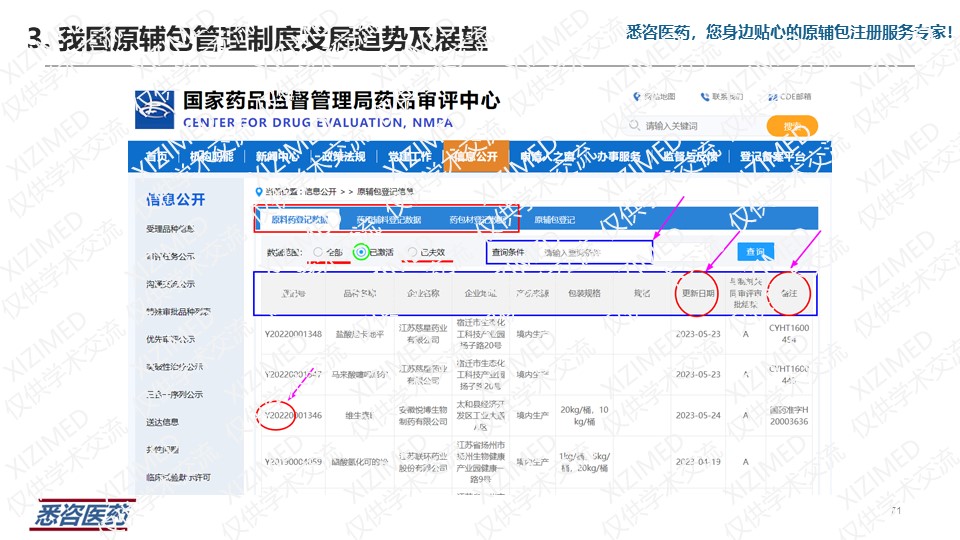
Task: Select the 已激活 radio button
Action: pos(361,253)
